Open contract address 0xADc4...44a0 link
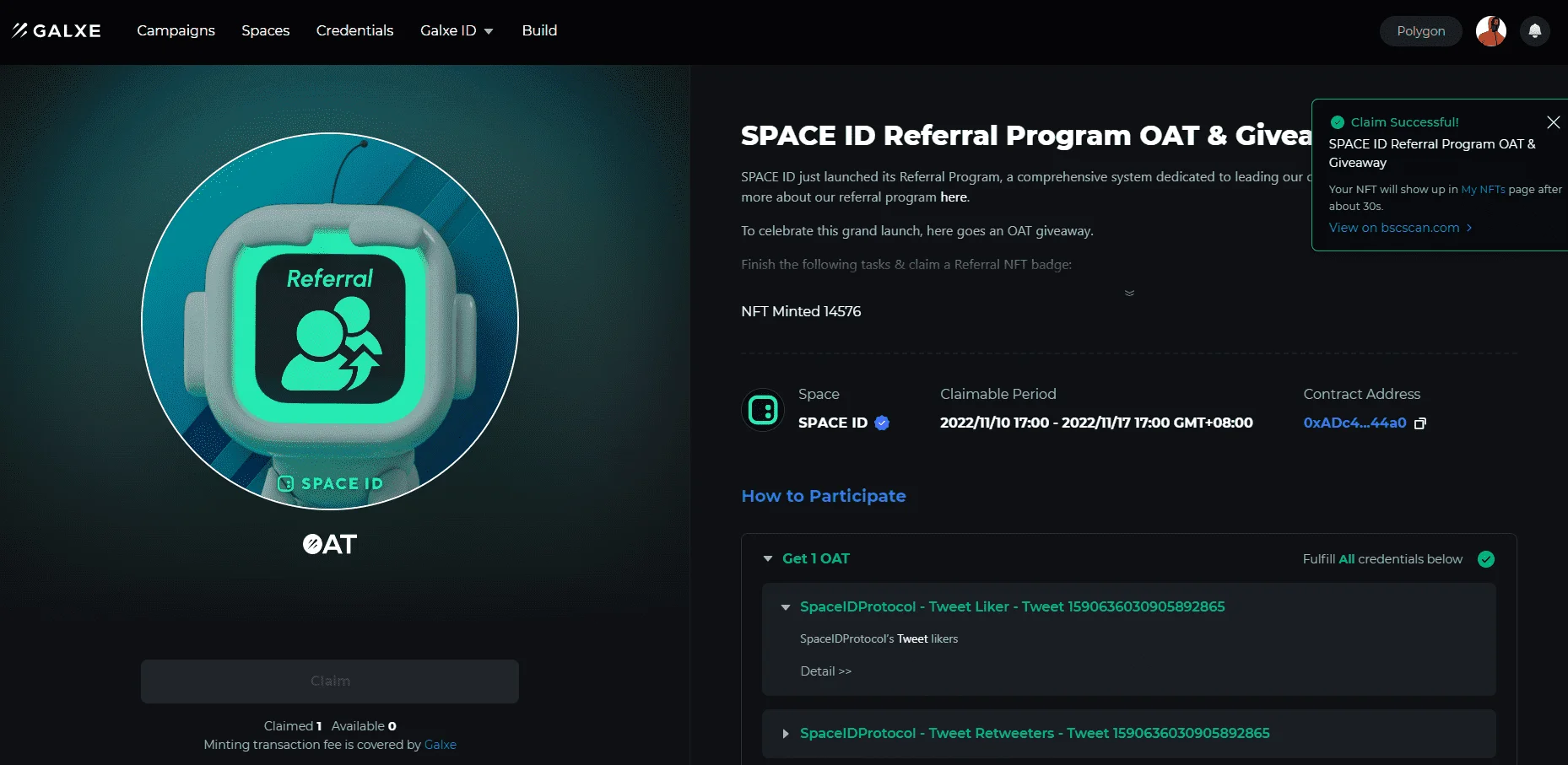The image size is (1568, 765). pos(1354,423)
